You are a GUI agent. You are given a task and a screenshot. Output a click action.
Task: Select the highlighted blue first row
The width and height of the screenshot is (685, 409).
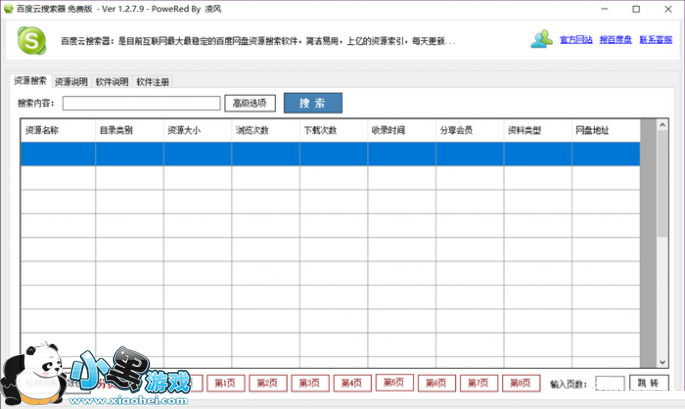330,153
